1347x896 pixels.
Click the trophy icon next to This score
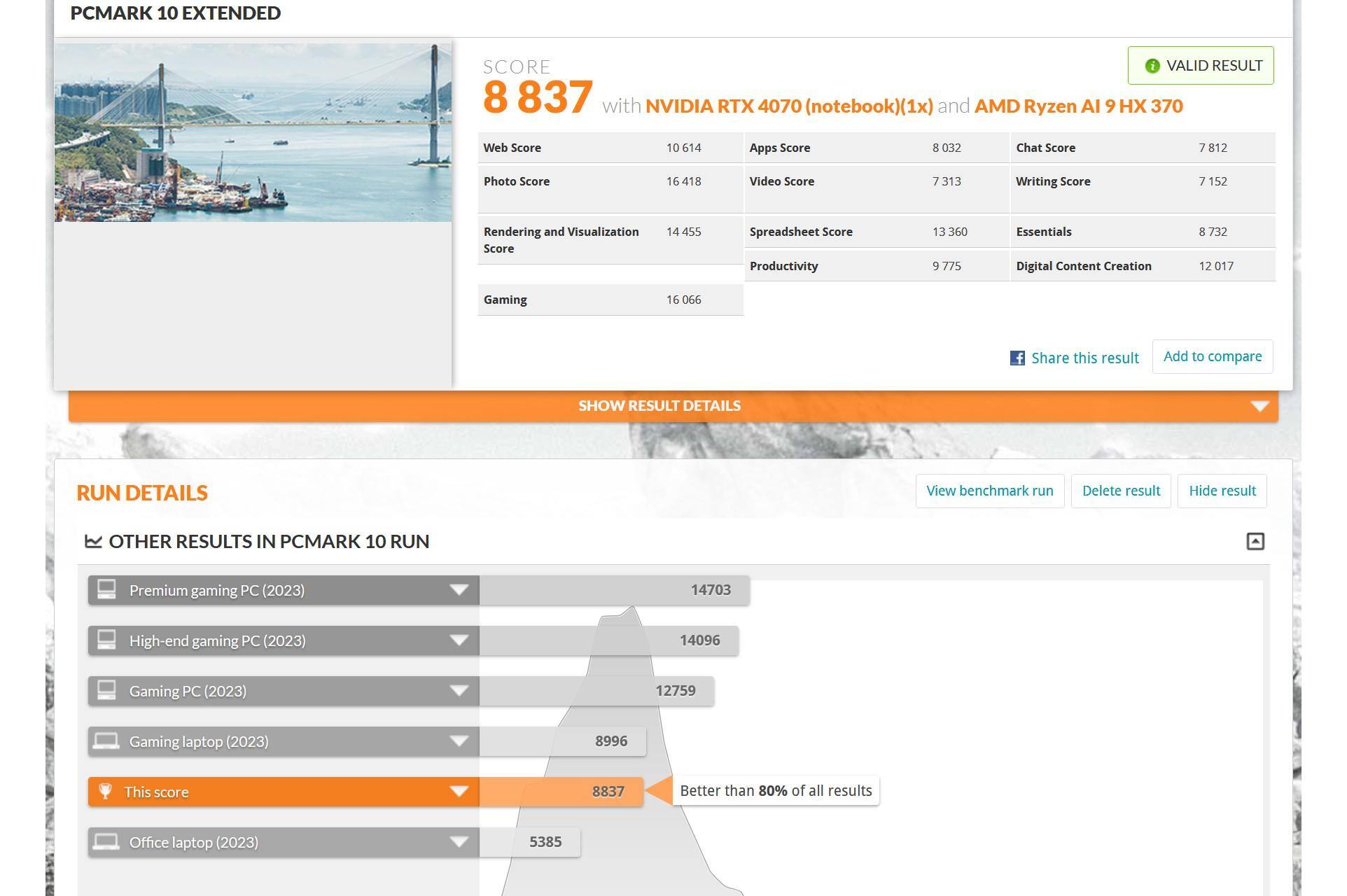point(105,791)
